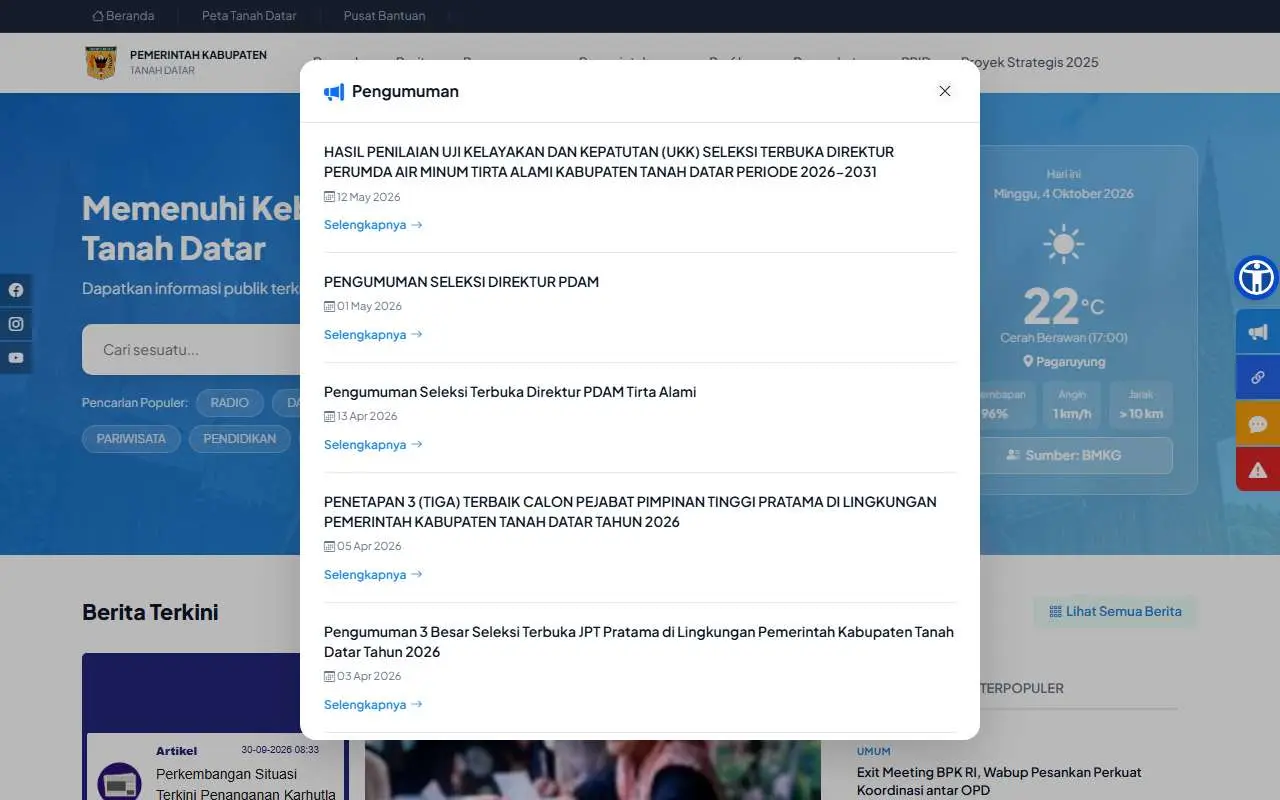Click the 12 May 2026 date text
1280x800 pixels.
pos(368,197)
